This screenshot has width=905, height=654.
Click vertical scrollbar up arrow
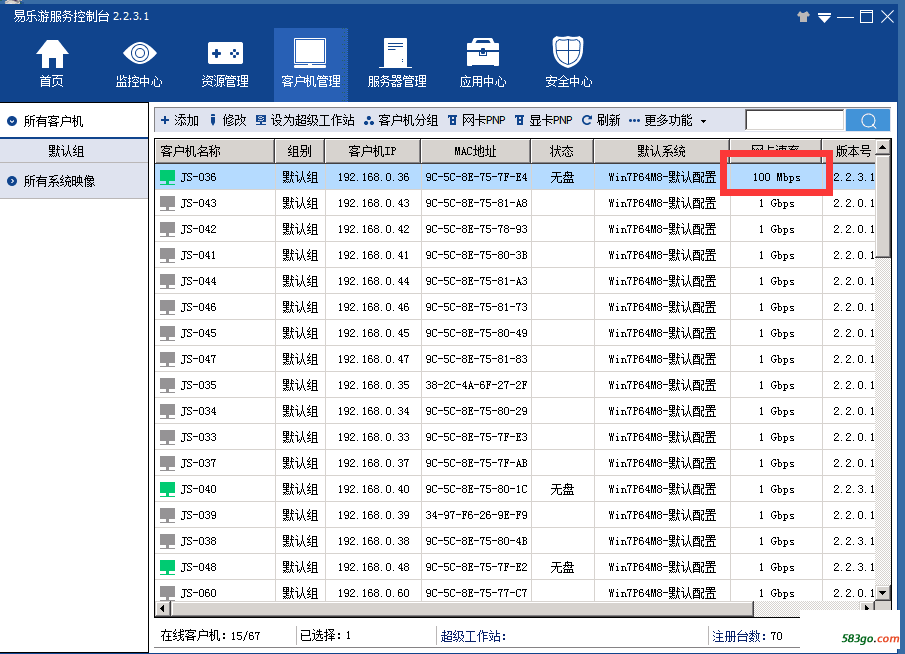(x=882, y=148)
